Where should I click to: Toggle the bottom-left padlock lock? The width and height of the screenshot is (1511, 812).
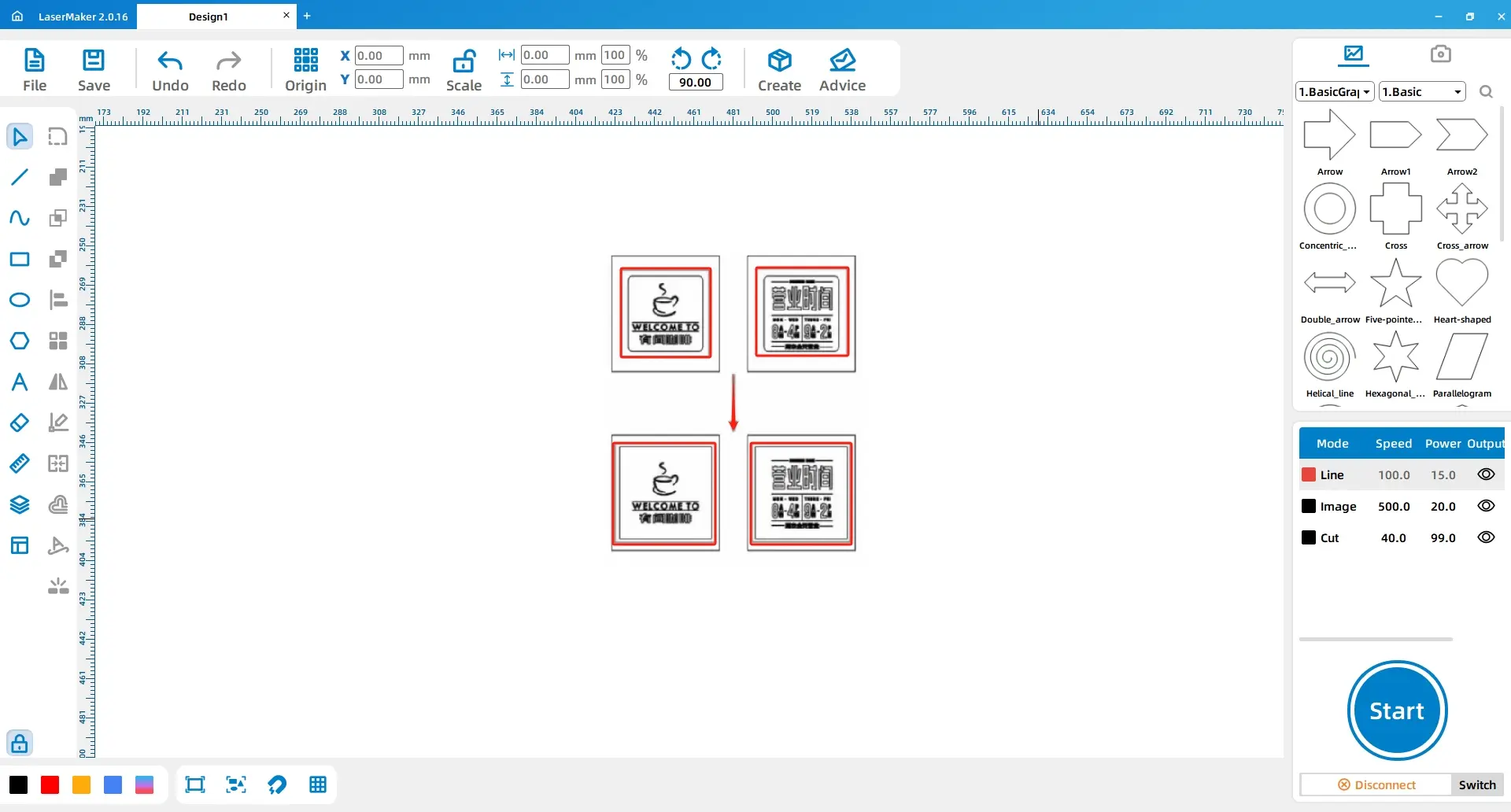[x=20, y=743]
